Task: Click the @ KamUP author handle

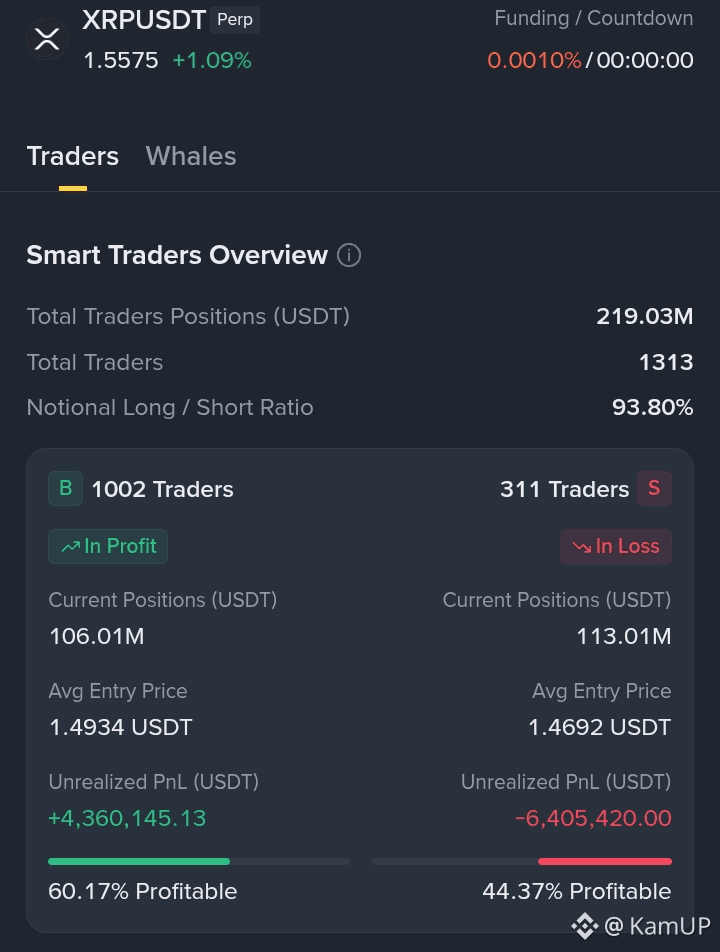Action: [657, 926]
